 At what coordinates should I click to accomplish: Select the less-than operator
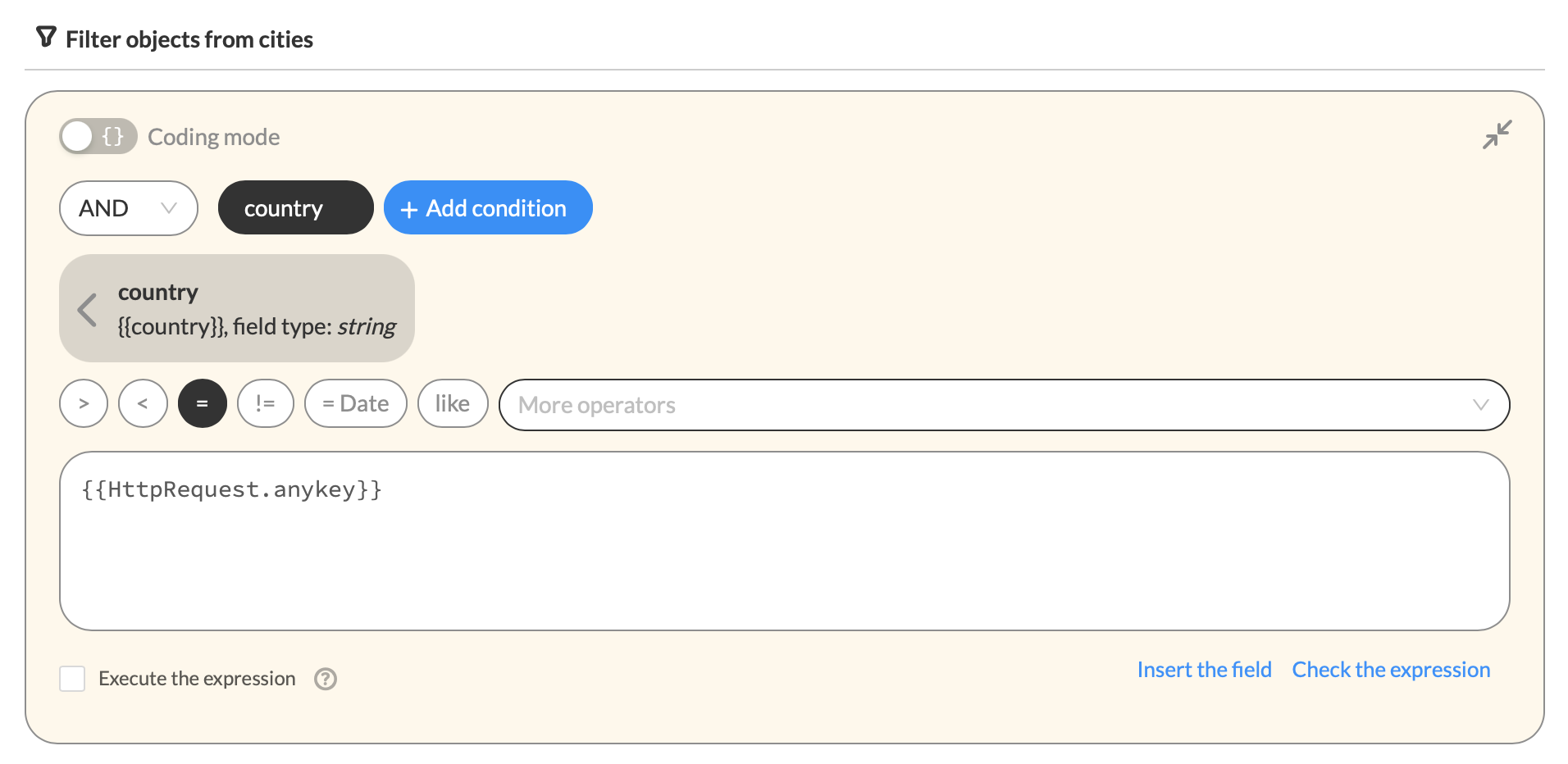[143, 403]
